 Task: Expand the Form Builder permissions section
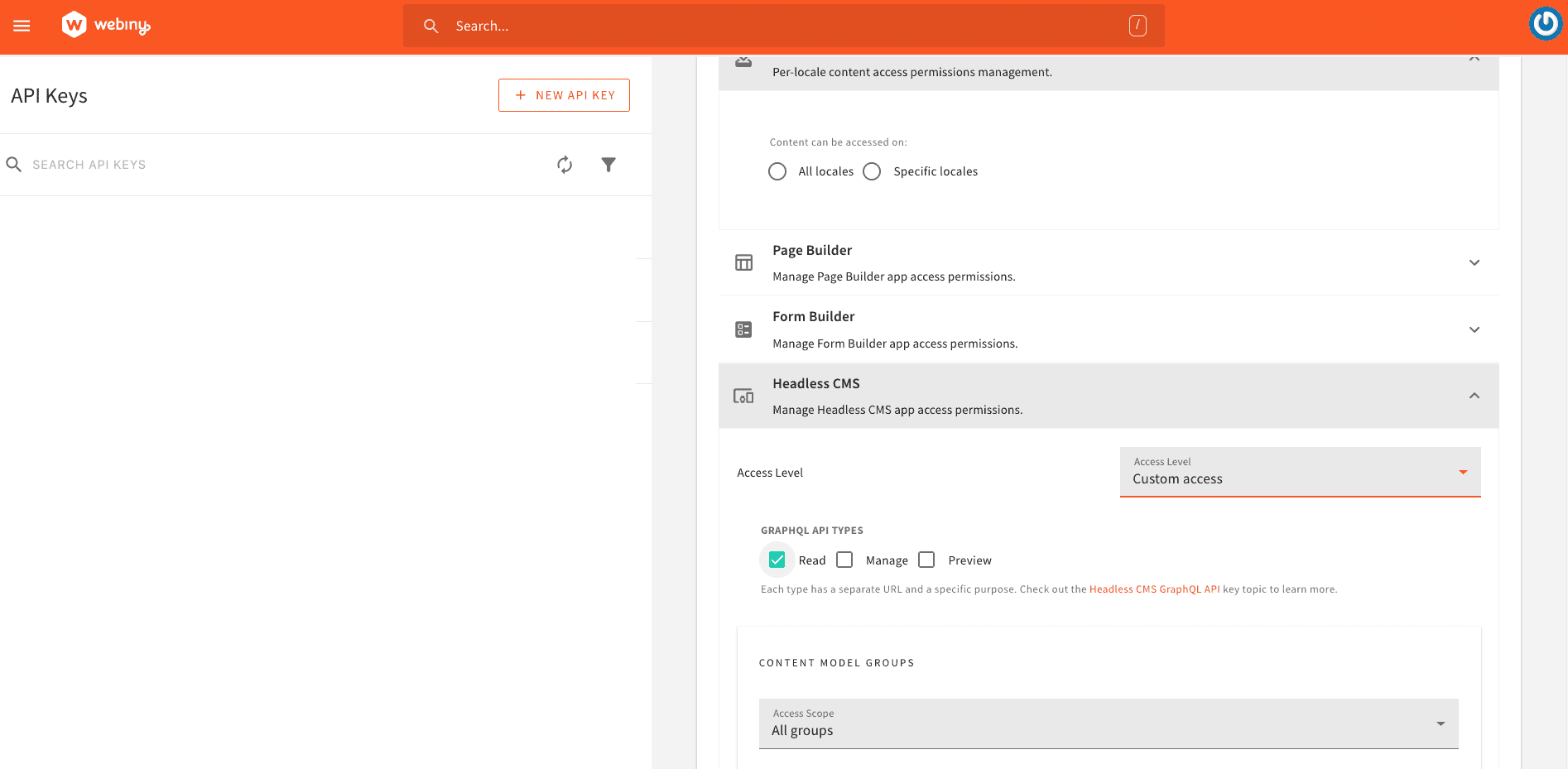[1474, 329]
